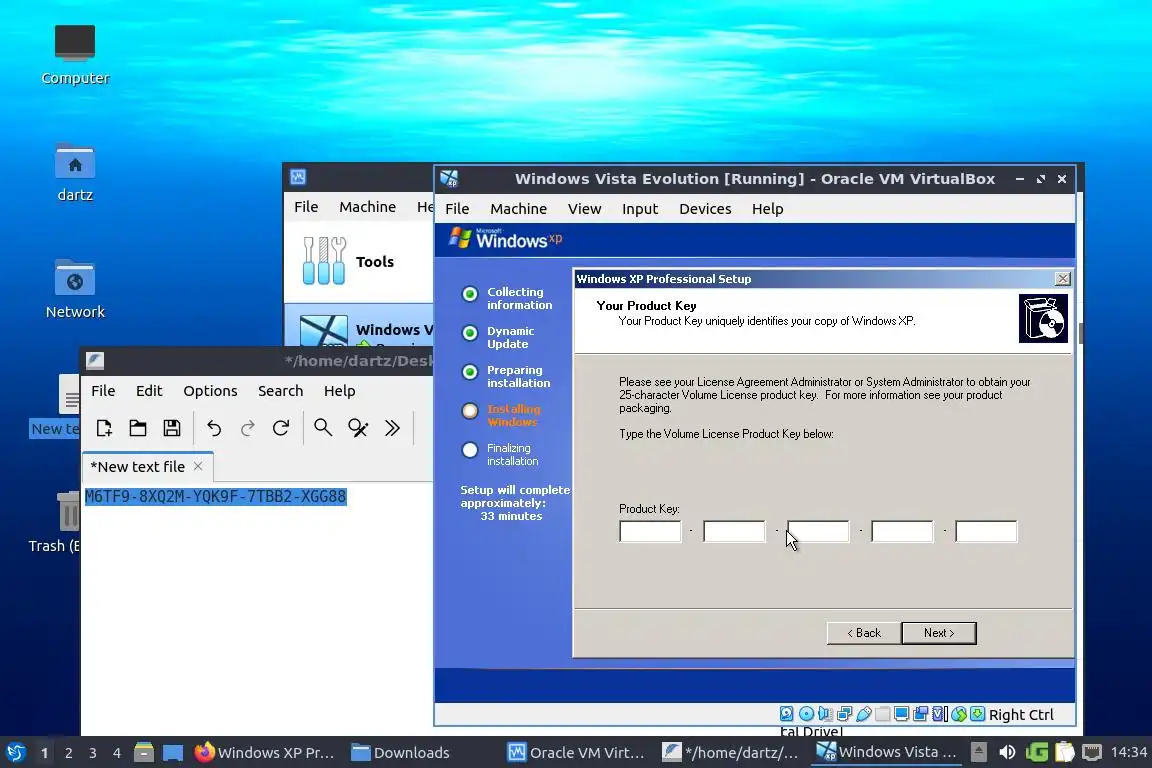Open the Input menu in VM window
This screenshot has height=768, width=1152.
(640, 209)
